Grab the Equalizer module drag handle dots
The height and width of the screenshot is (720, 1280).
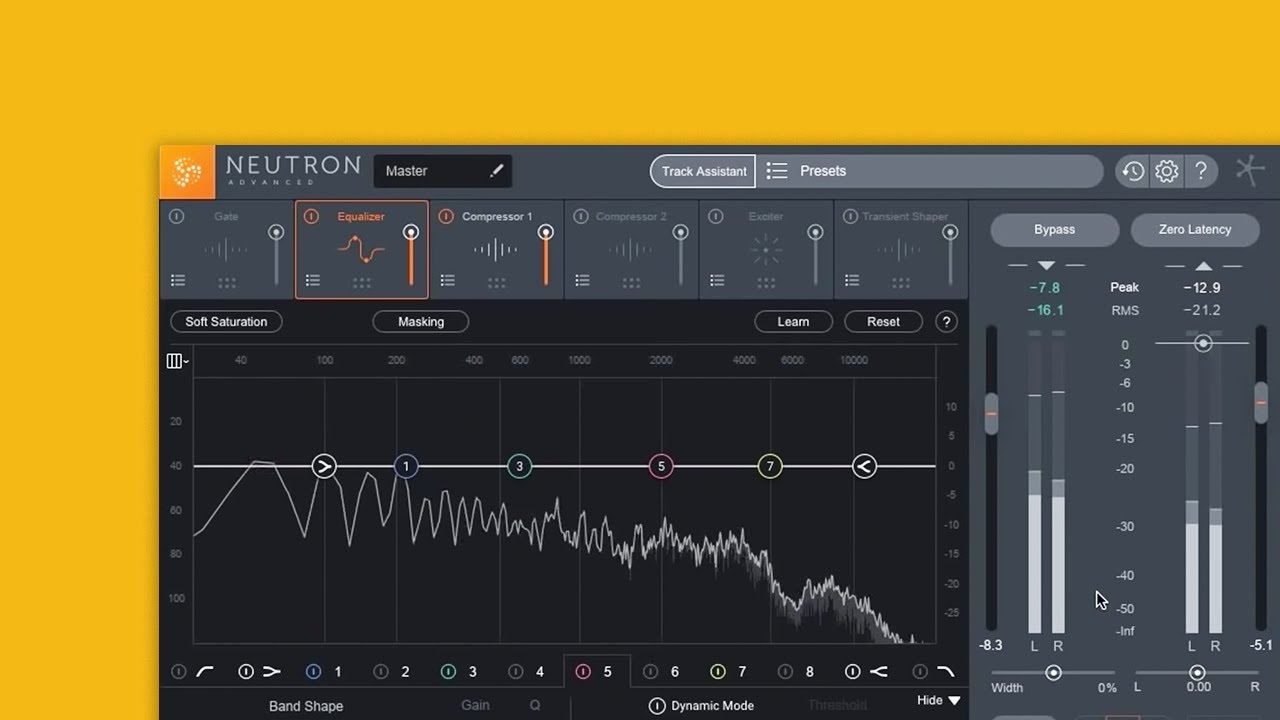[362, 283]
